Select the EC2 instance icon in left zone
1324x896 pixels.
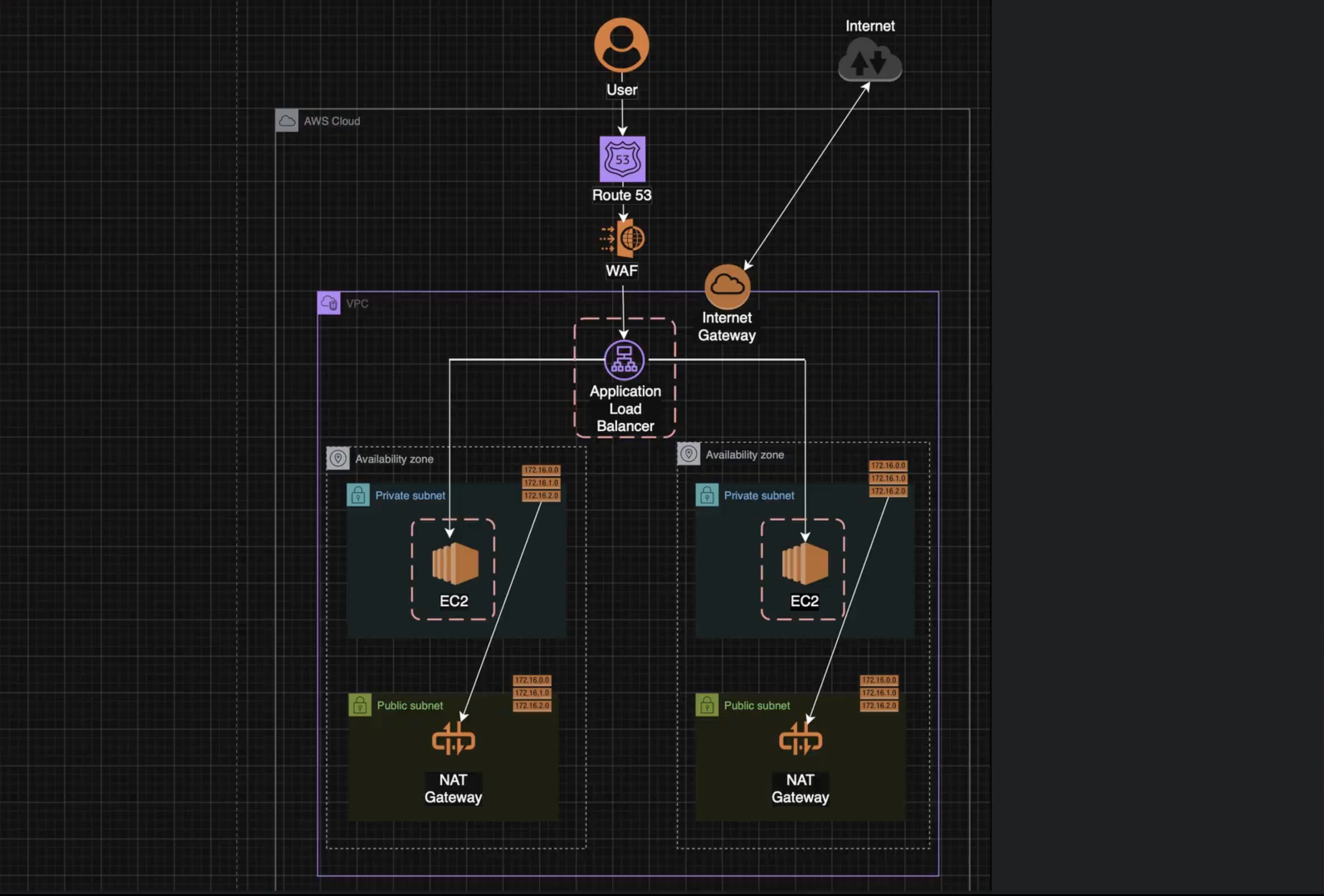pyautogui.click(x=455, y=563)
